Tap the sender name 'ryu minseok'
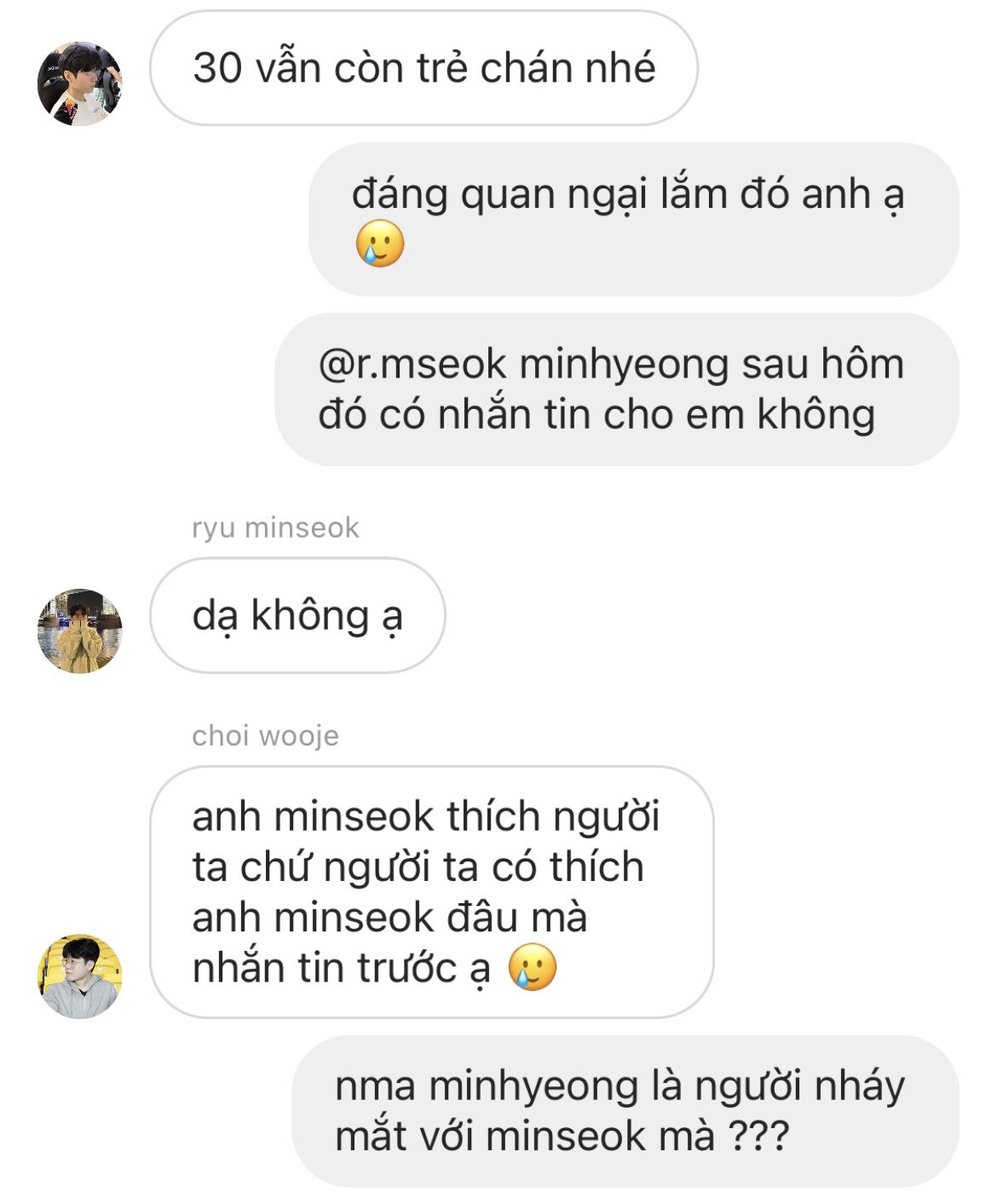This screenshot has width=997, height=1204. tap(275, 527)
